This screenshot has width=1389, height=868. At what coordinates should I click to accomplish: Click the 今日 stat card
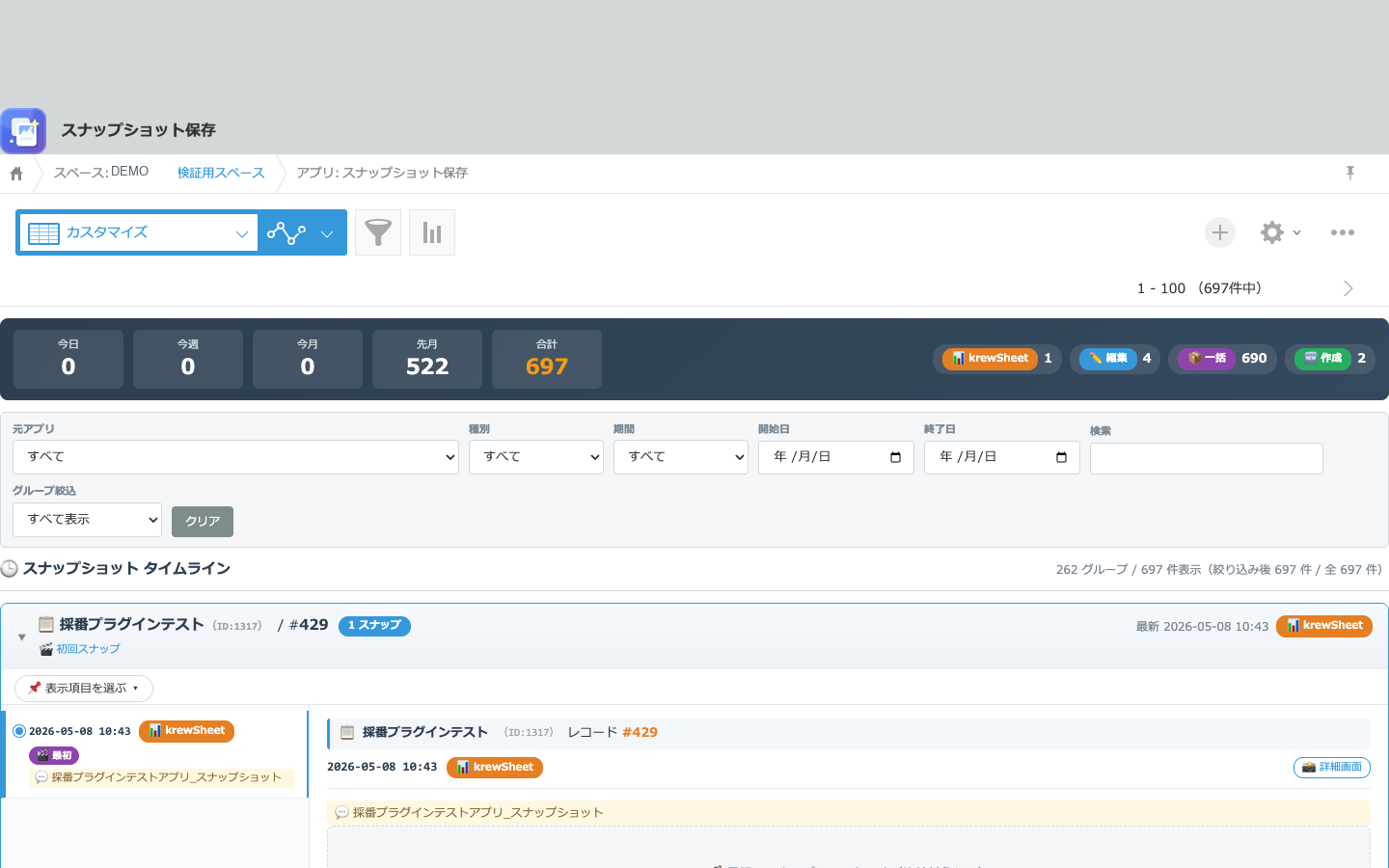click(68, 359)
